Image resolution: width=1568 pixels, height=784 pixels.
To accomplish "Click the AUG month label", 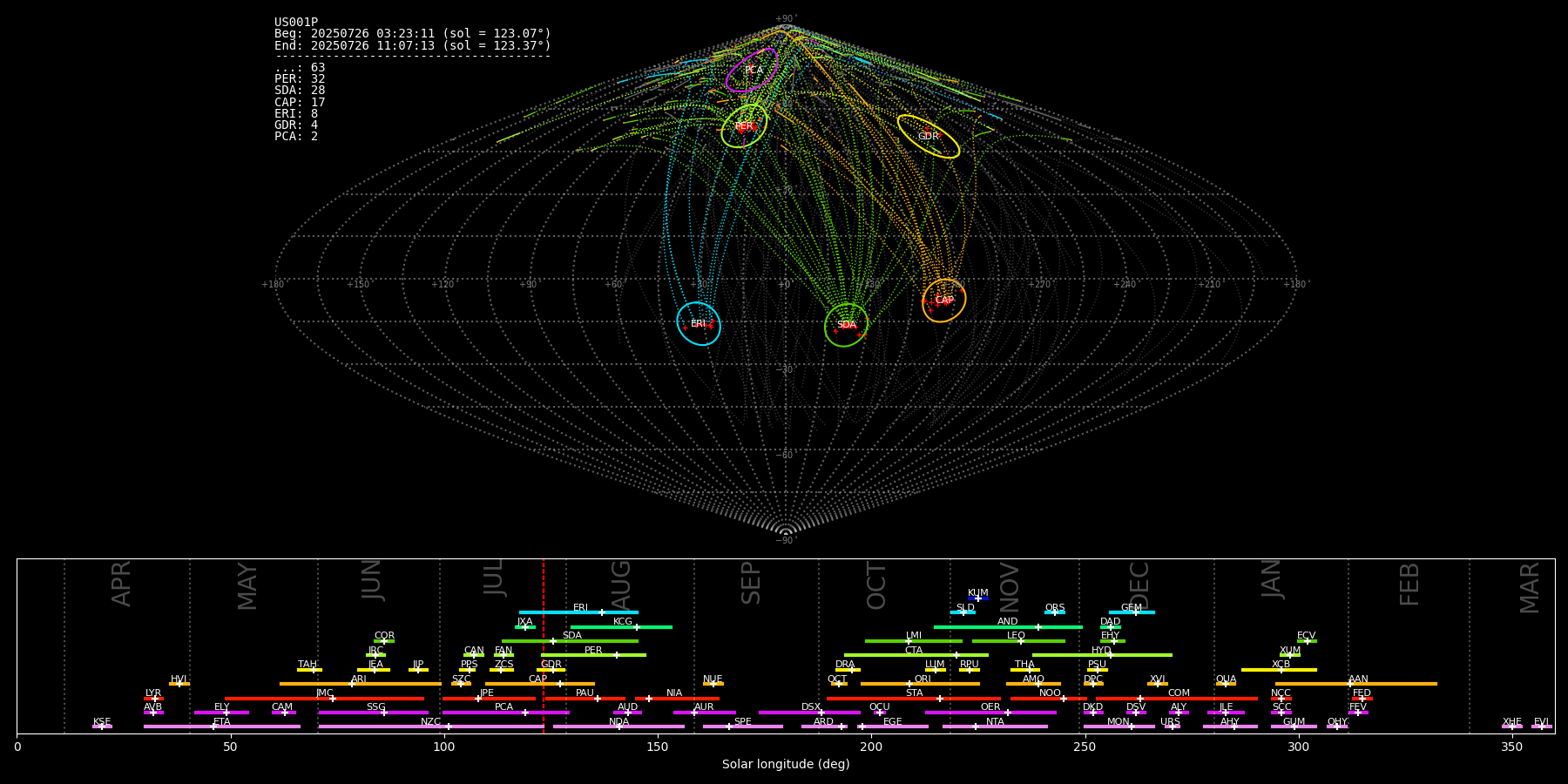I will [x=621, y=584].
